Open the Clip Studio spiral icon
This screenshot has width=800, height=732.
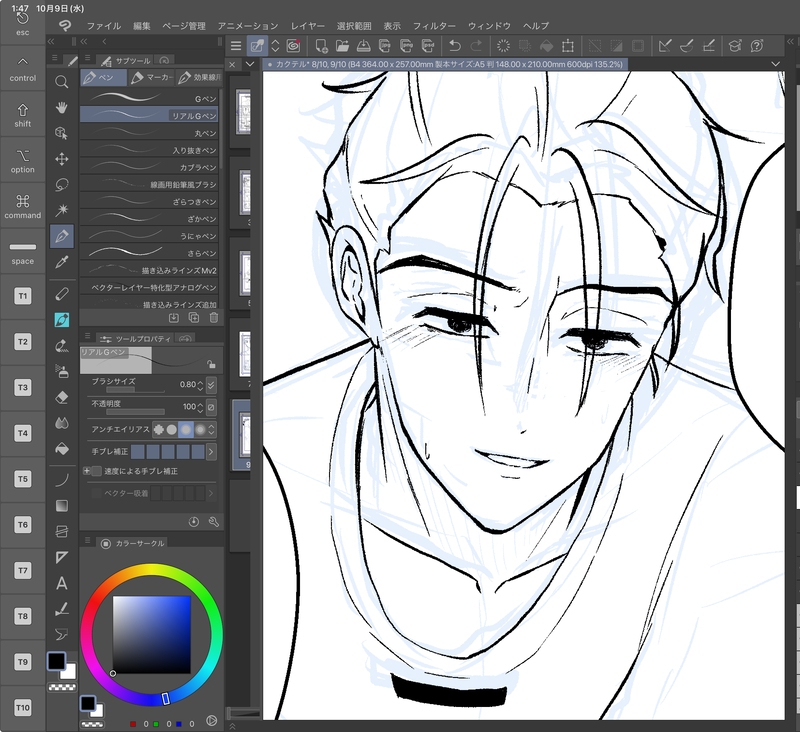293,46
